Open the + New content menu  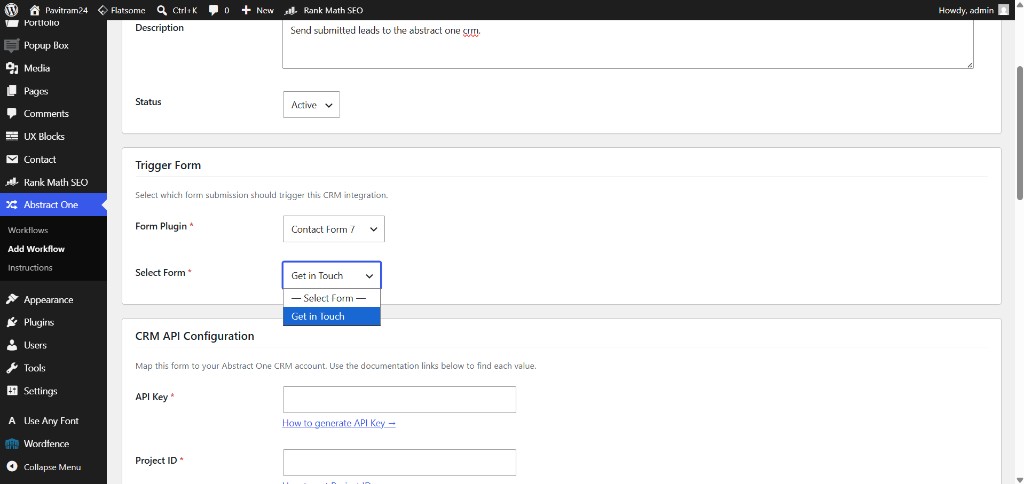257,10
